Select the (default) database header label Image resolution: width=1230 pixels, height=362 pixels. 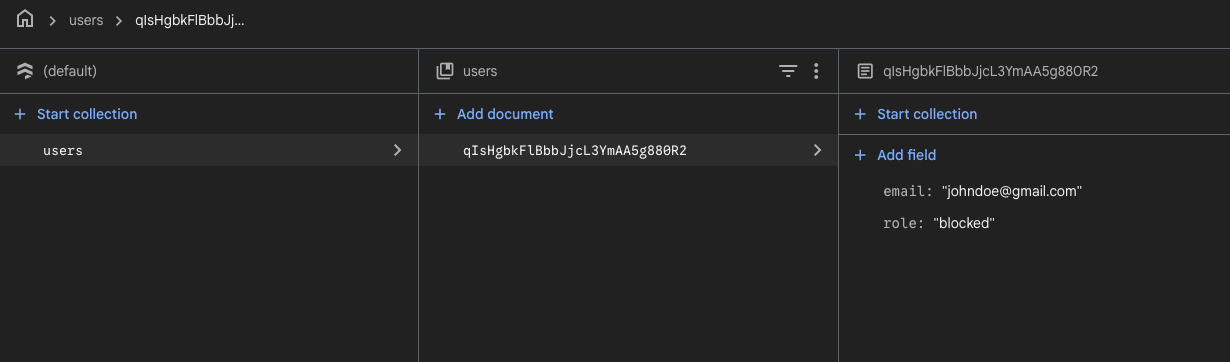(x=70, y=71)
